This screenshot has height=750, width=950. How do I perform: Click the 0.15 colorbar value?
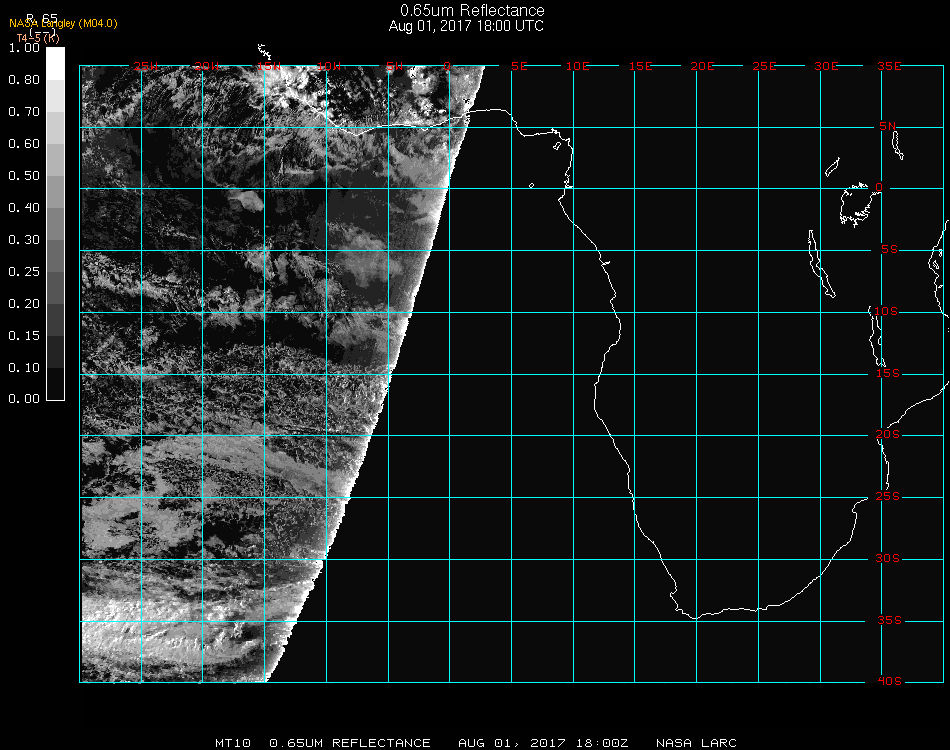[24, 336]
